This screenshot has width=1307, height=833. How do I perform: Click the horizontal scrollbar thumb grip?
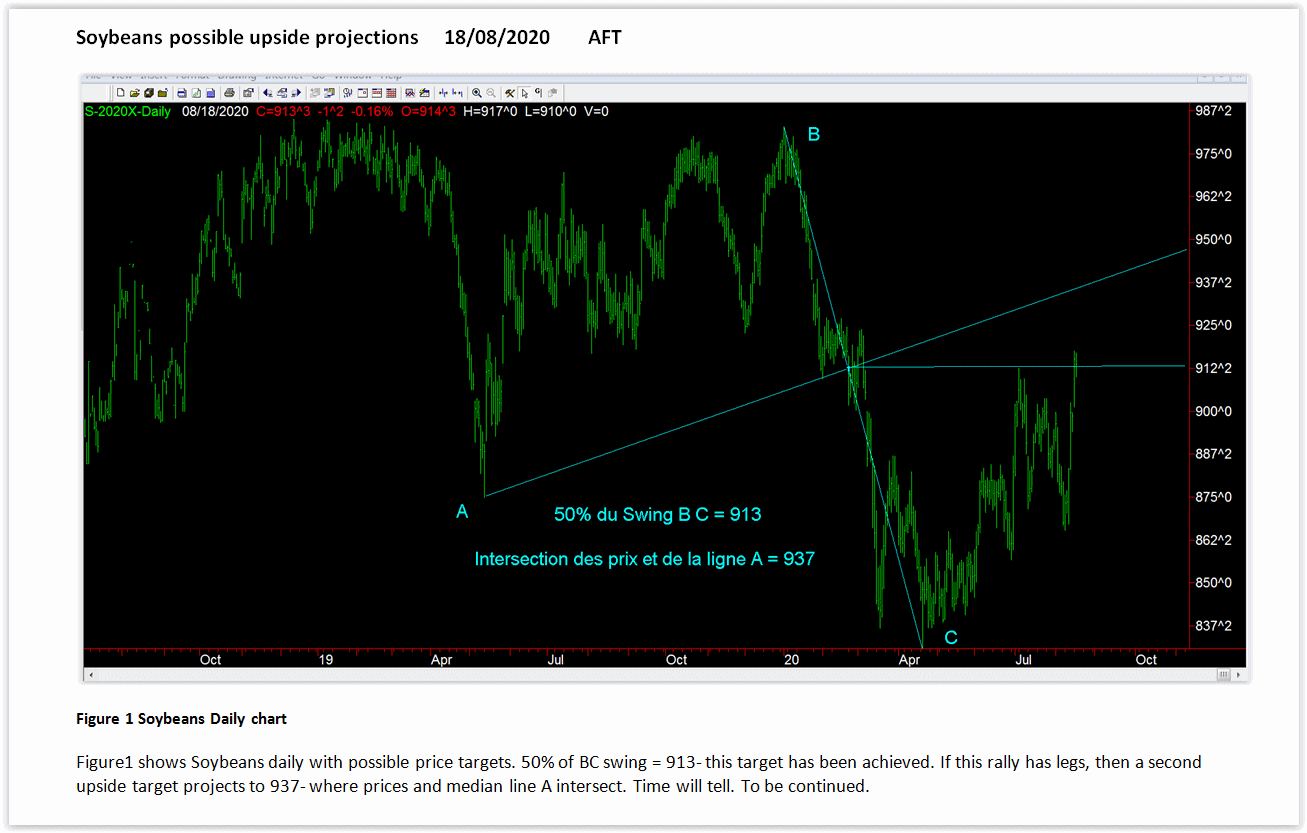point(1223,676)
